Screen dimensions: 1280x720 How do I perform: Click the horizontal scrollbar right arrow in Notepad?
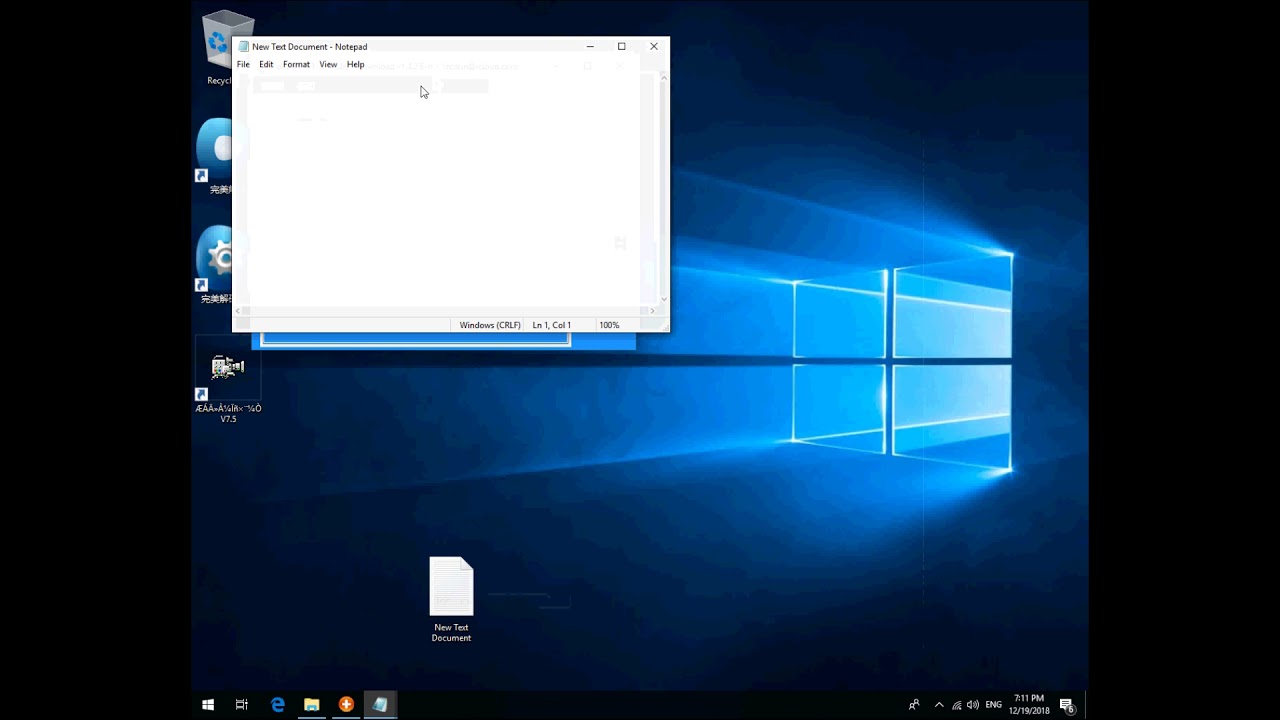tap(653, 311)
